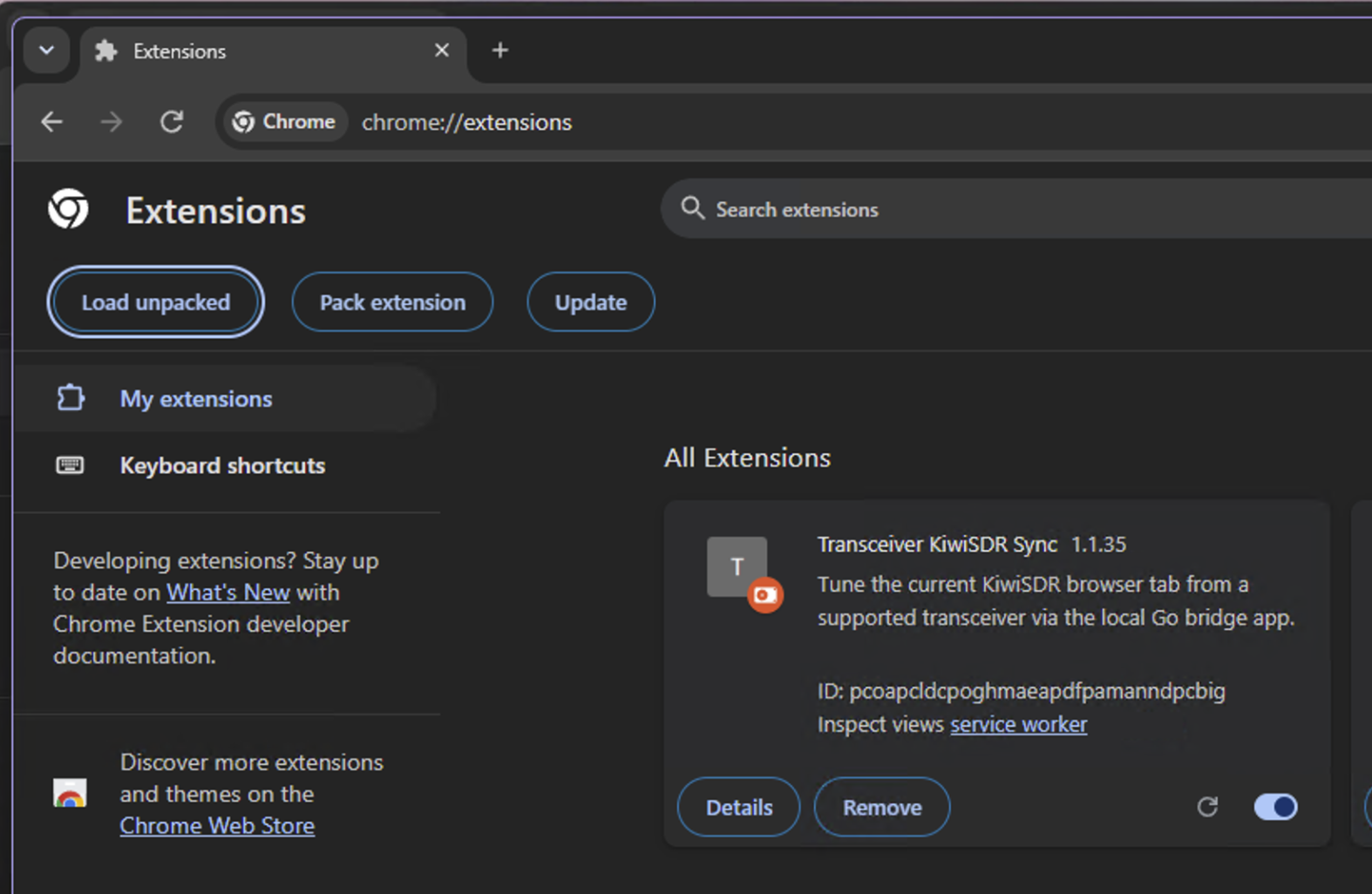1372x894 pixels.
Task: Click the Transceiver KiwiSDR Sync extension icon
Action: (x=737, y=567)
